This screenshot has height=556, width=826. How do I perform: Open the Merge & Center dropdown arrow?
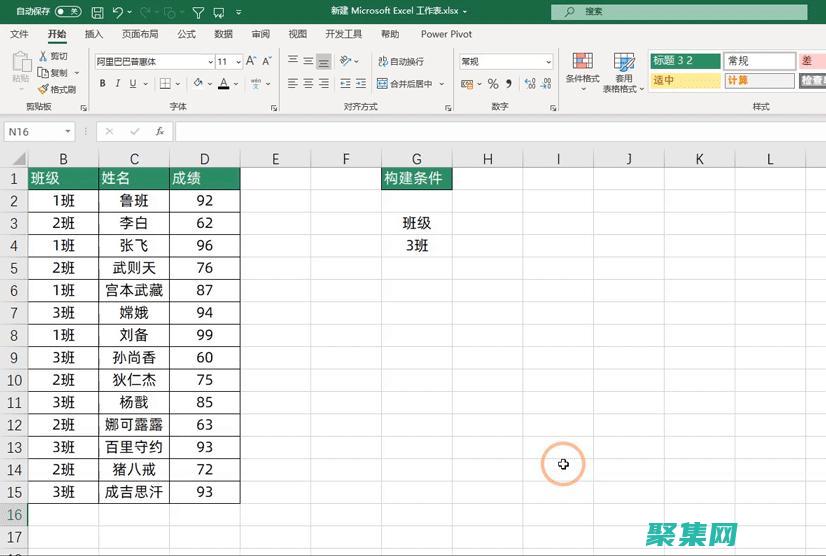(441, 84)
